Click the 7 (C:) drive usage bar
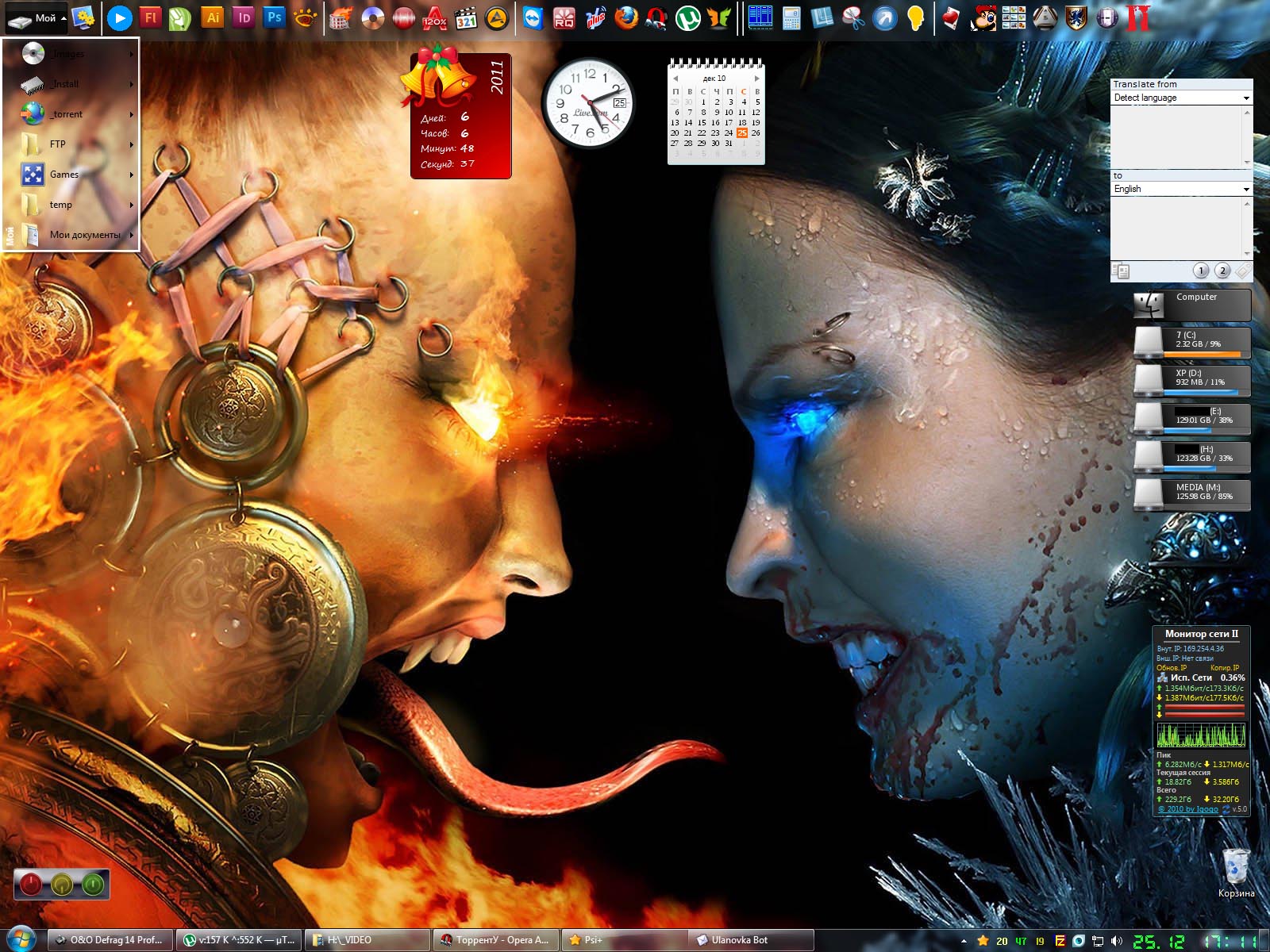The width and height of the screenshot is (1270, 952). (1206, 354)
